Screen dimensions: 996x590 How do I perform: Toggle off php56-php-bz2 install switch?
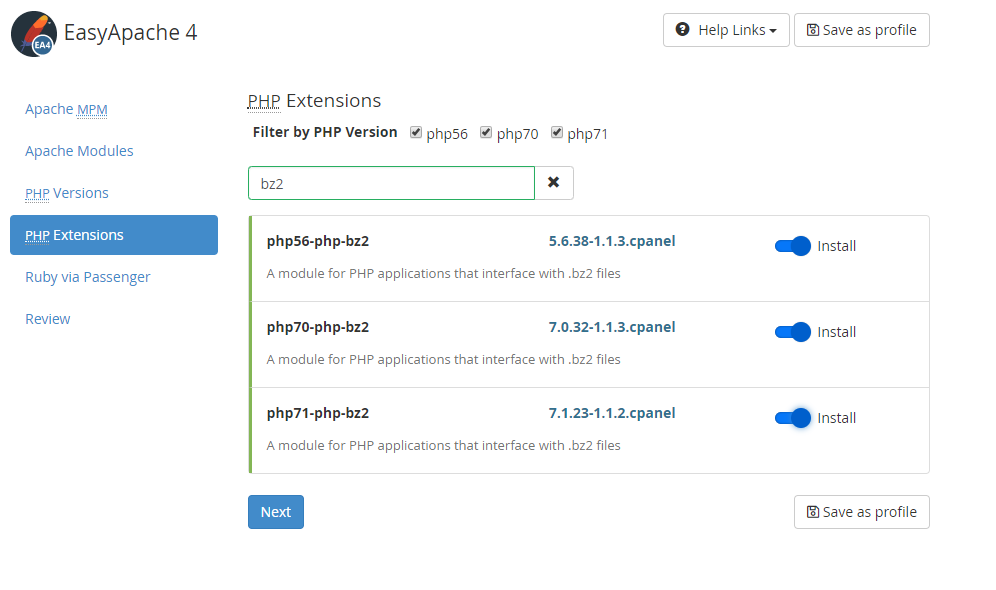pos(793,246)
